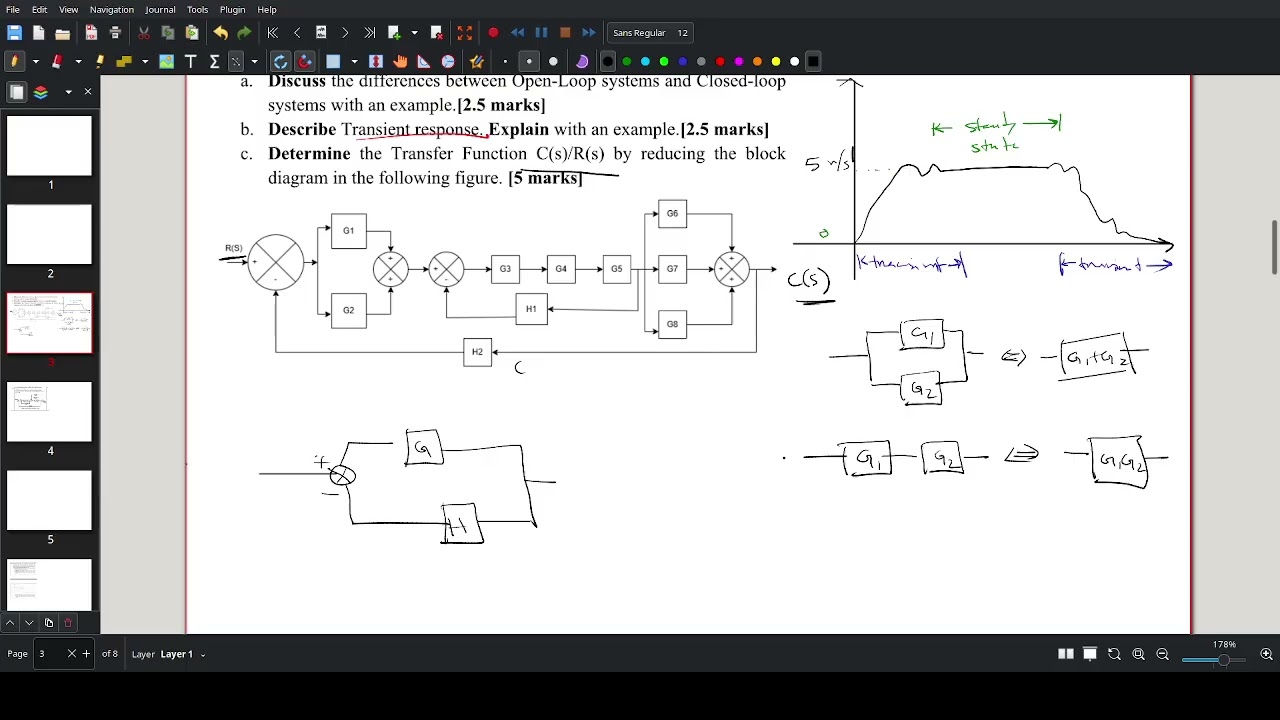Open drawing type dropdown arrow
The height and width of the screenshot is (720, 1280).
(254, 61)
